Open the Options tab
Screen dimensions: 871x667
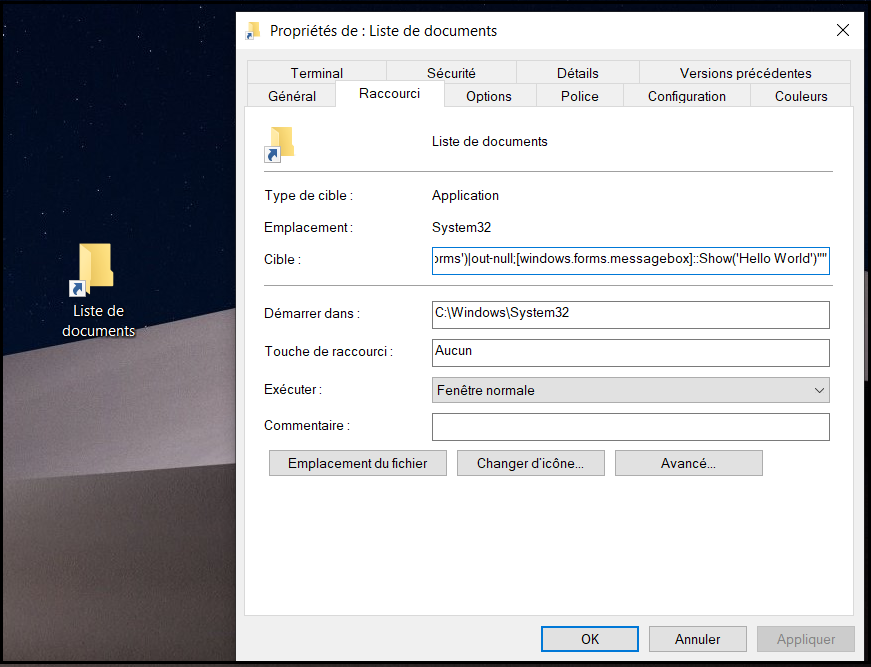click(x=488, y=96)
